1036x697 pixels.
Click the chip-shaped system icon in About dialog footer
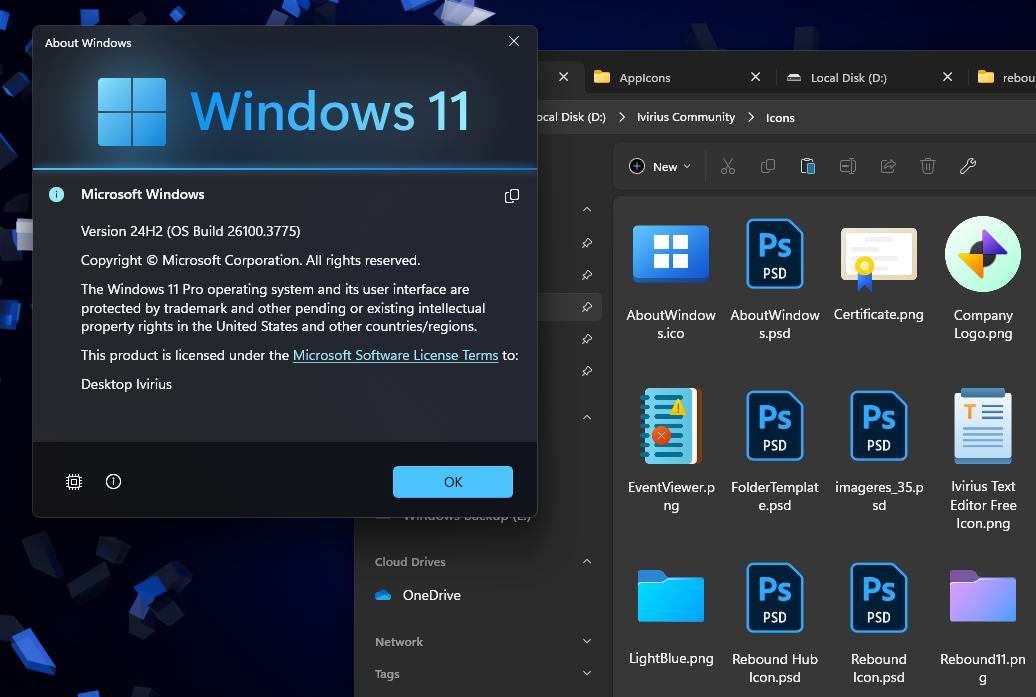click(x=74, y=482)
